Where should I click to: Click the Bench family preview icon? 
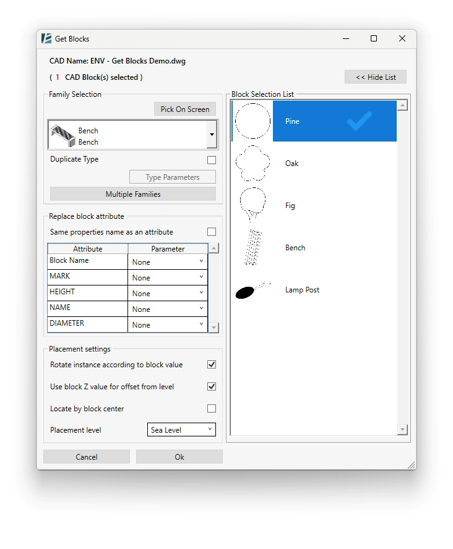[x=63, y=135]
